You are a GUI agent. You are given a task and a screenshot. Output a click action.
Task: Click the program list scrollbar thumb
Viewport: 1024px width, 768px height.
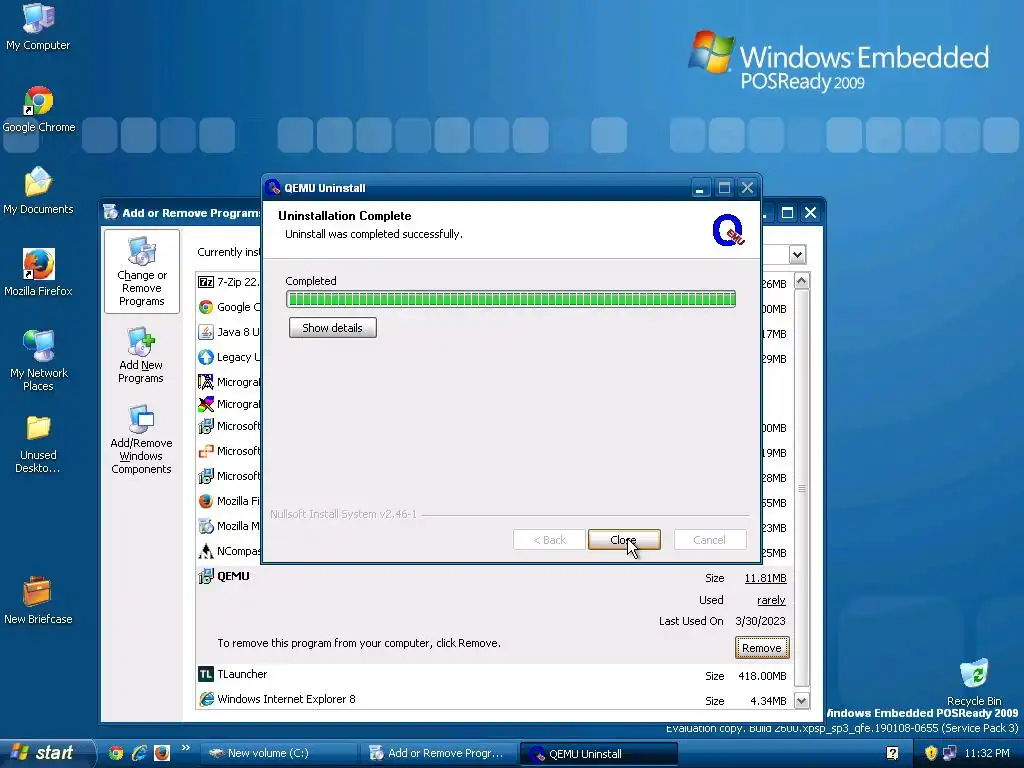(x=801, y=487)
